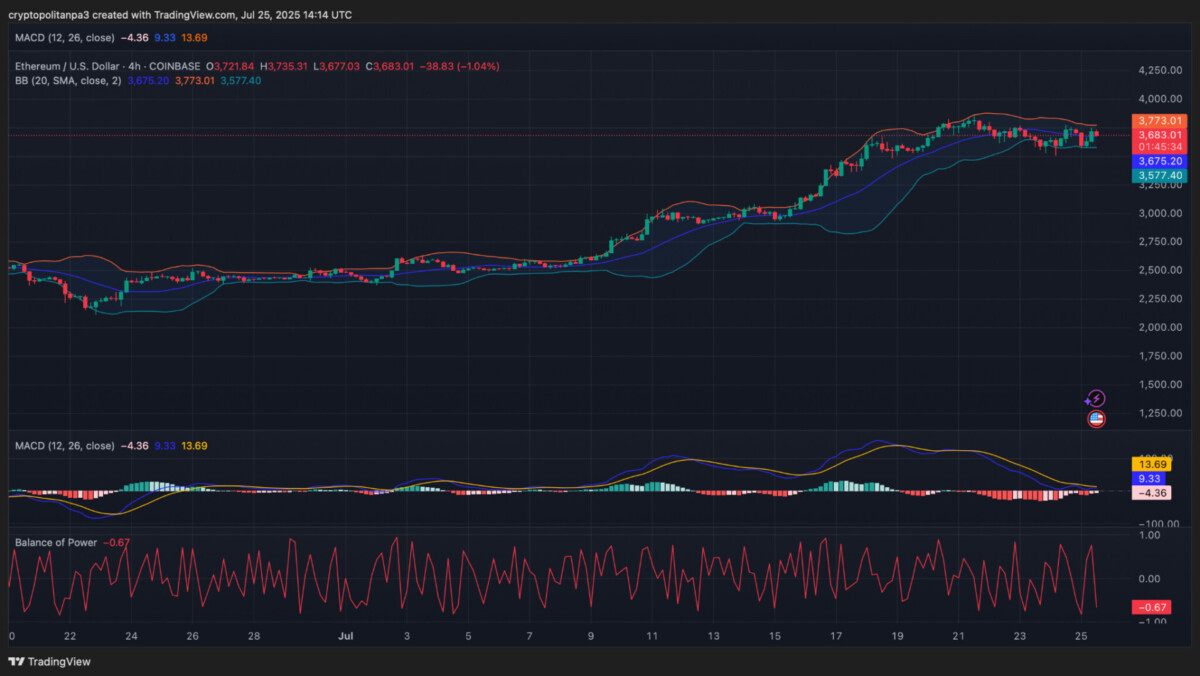This screenshot has width=1200, height=676.
Task: Click the pink -4.36 MACD histogram tag
Action: coord(1151,492)
